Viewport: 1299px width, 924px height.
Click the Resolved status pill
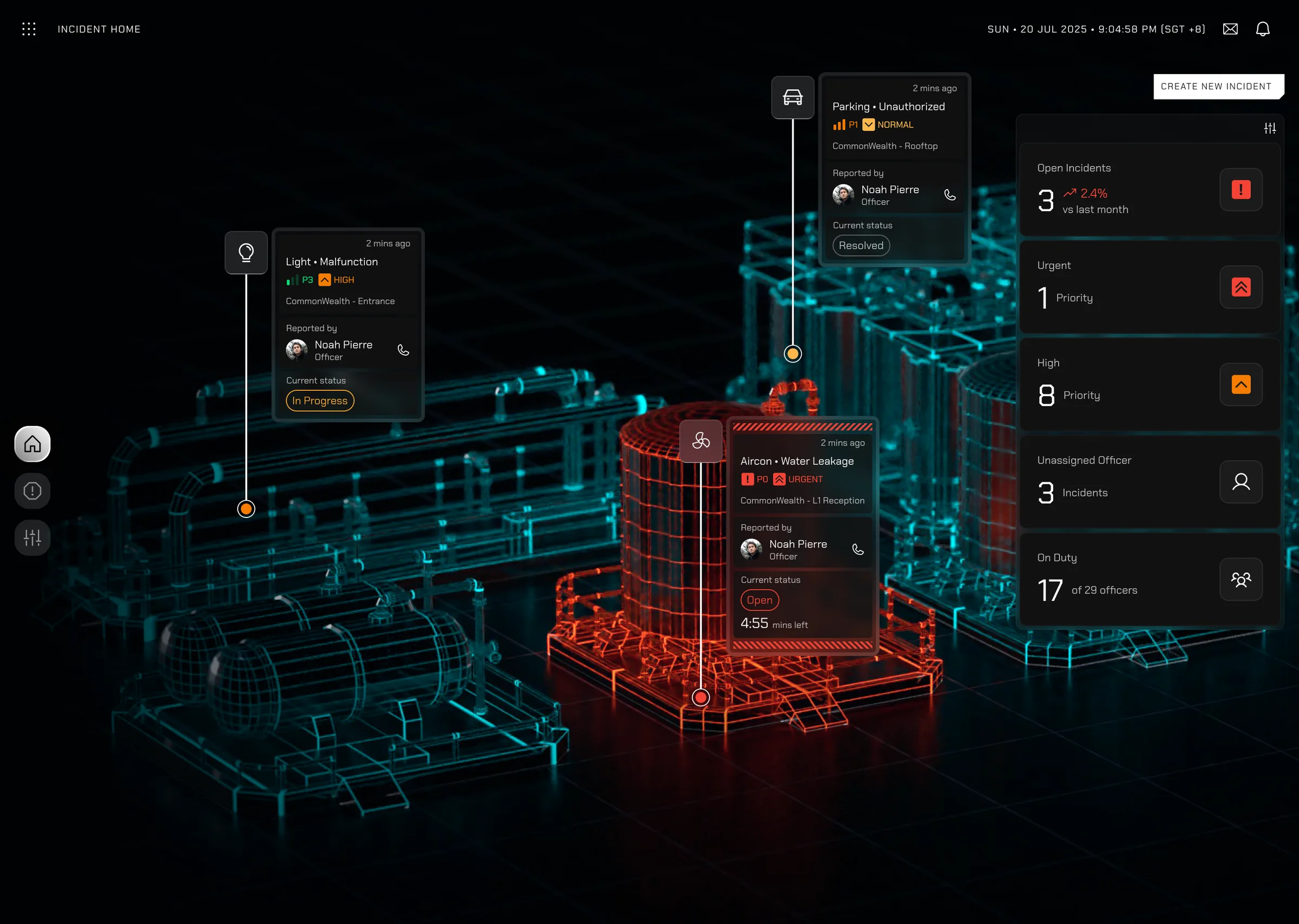pyautogui.click(x=861, y=245)
